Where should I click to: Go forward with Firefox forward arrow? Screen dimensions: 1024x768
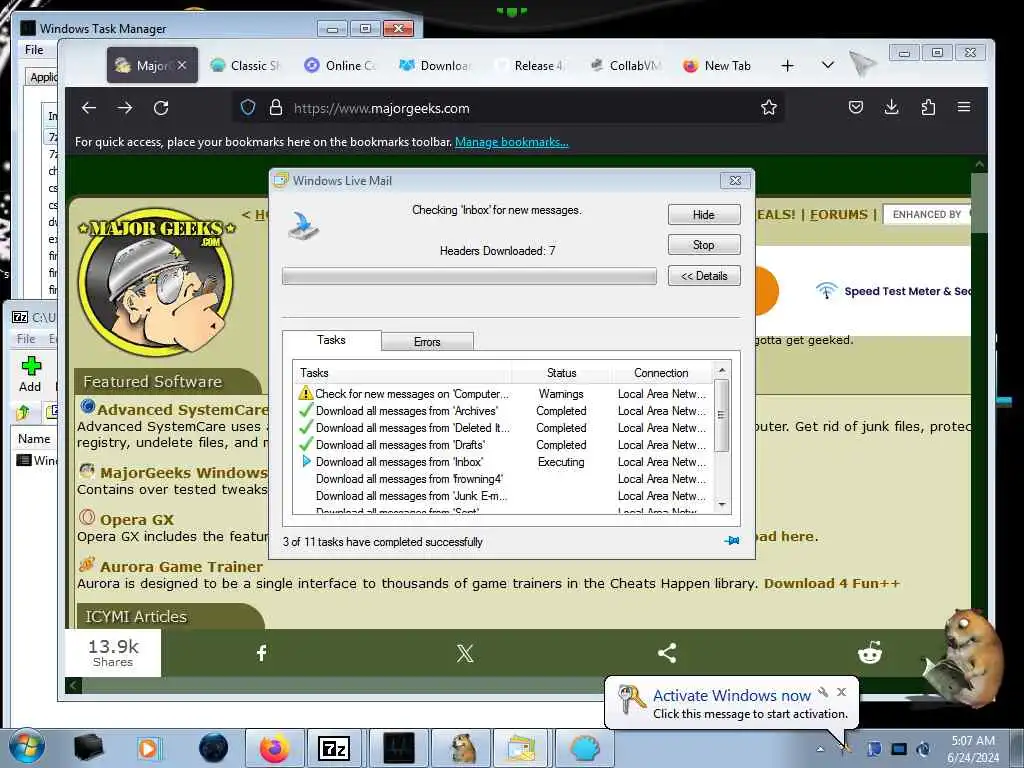pyautogui.click(x=125, y=108)
